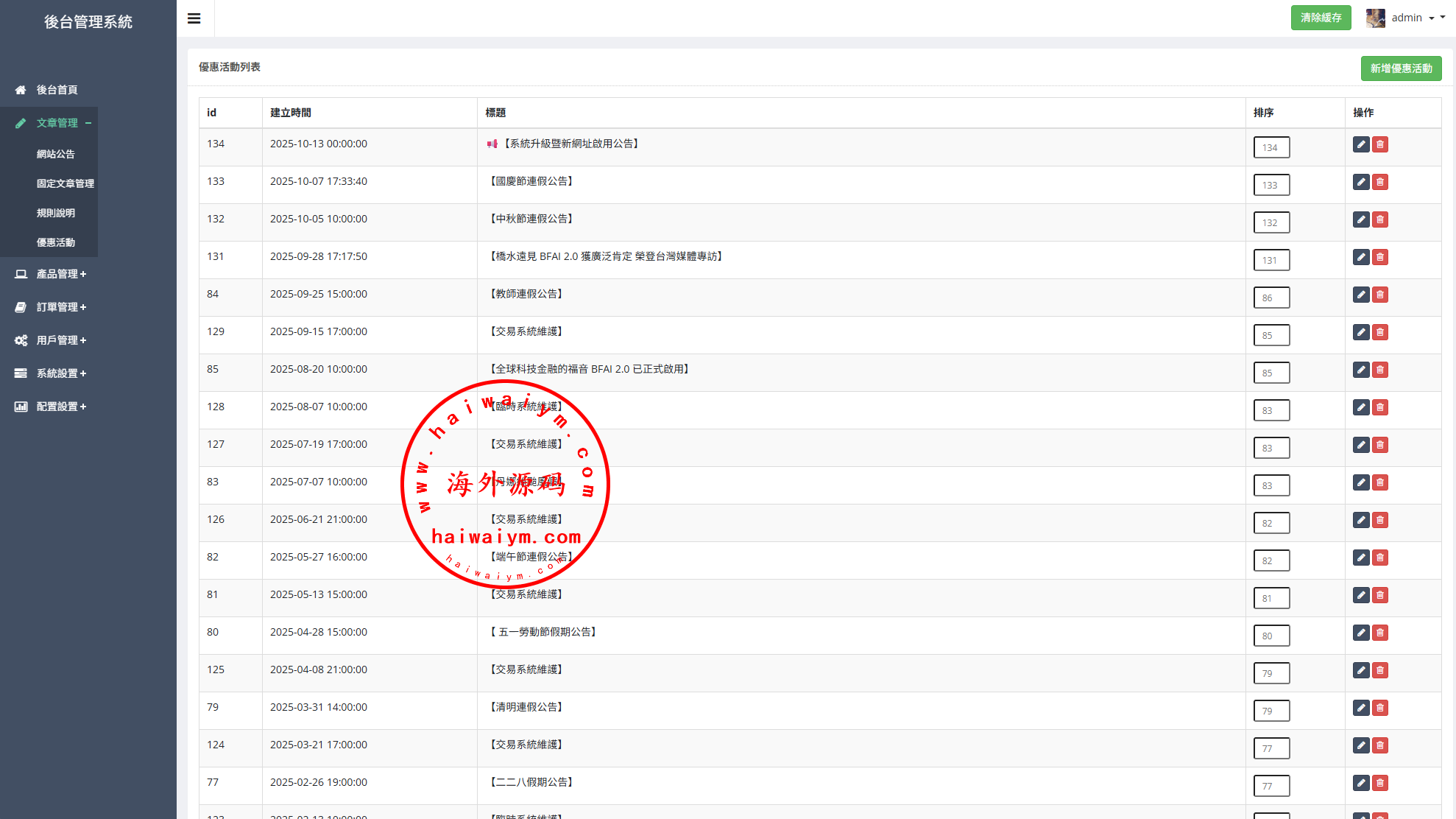
Task: Click the 清除緩存 button
Action: [x=1321, y=18]
